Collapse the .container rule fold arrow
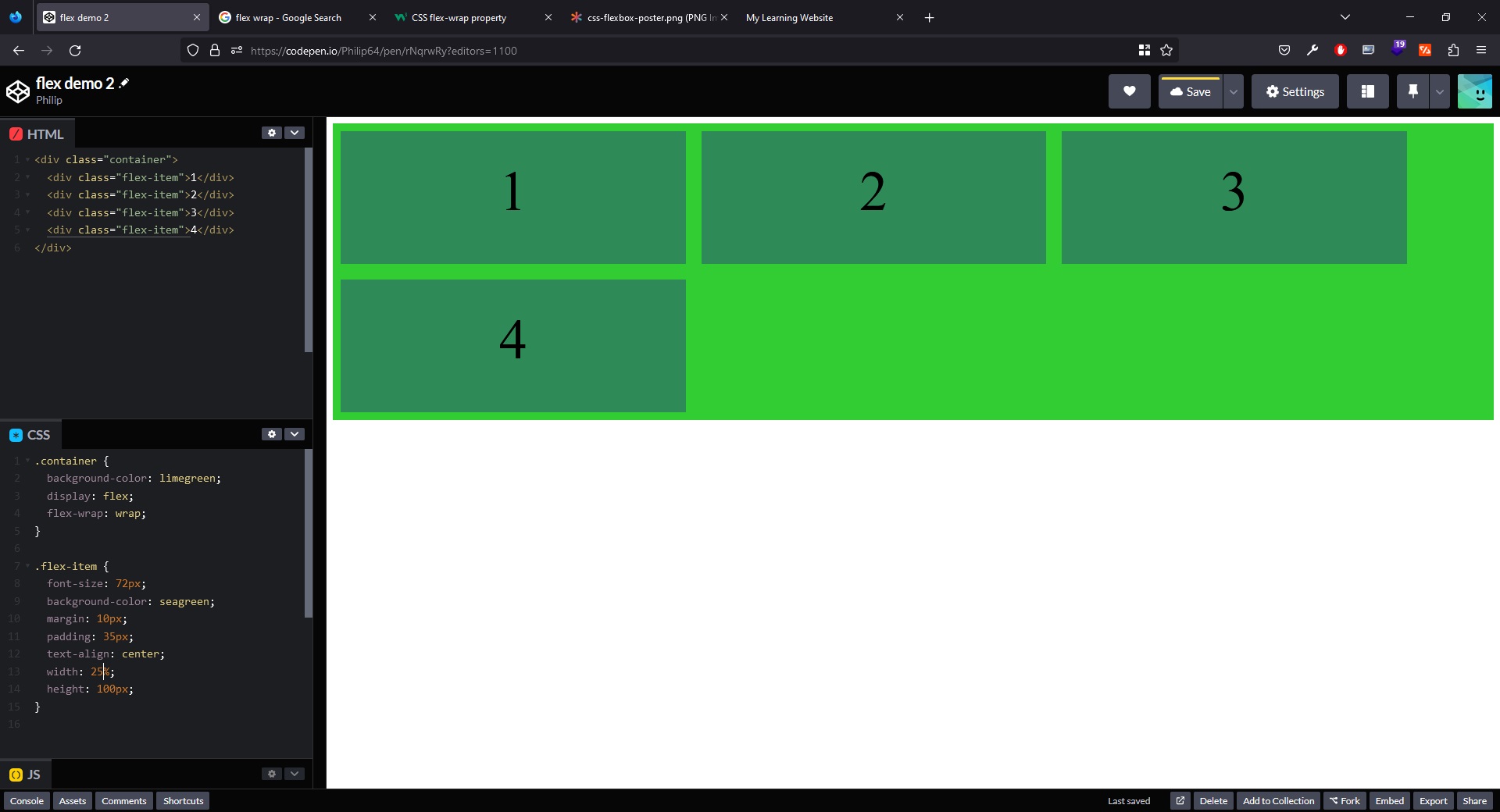 coord(27,461)
